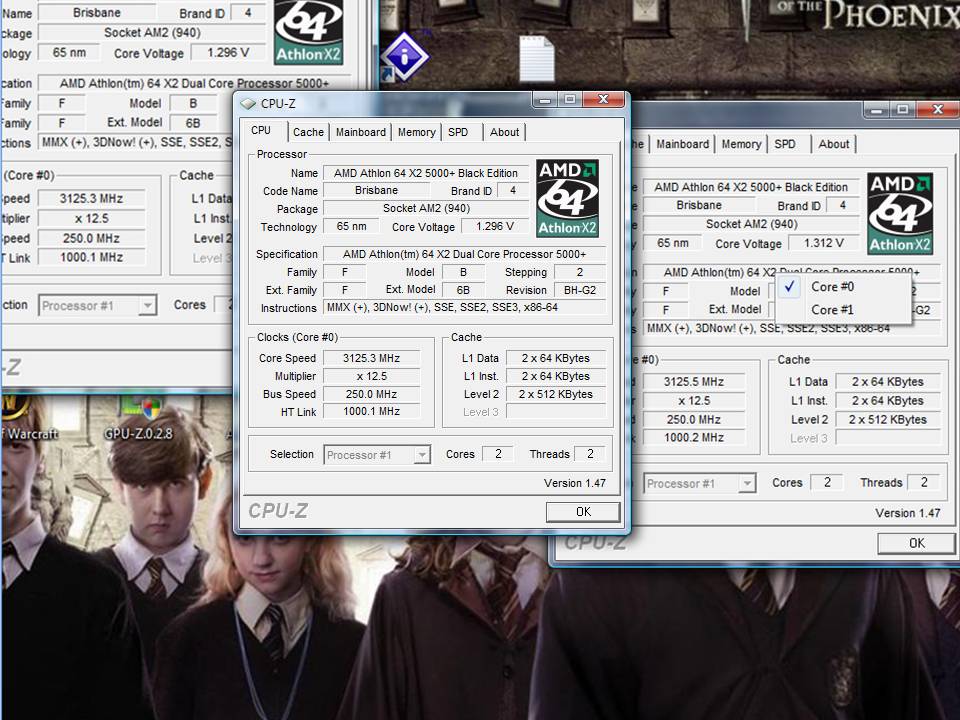This screenshot has width=960, height=720.
Task: Click the Level 2 cache 2 x 512 KBytes in the front window
Action: click(x=556, y=394)
